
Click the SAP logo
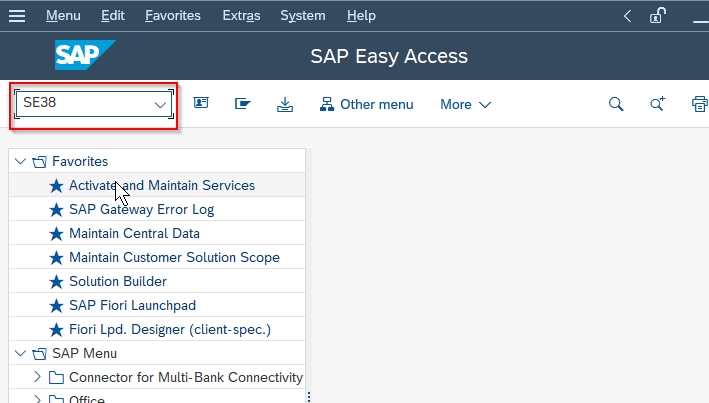tap(85, 55)
